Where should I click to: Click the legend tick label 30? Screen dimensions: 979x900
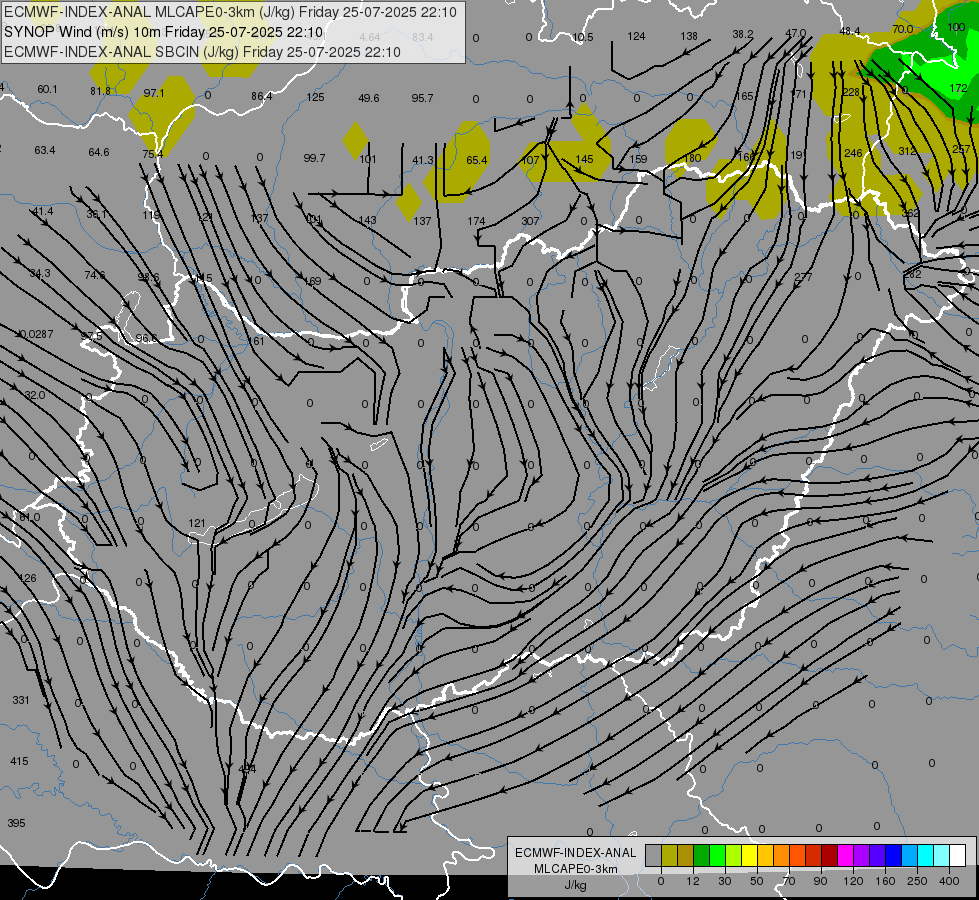click(724, 881)
